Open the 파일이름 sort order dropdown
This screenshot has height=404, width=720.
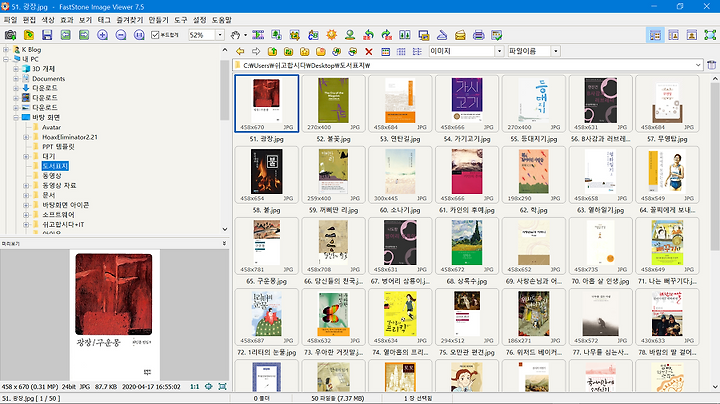556,51
